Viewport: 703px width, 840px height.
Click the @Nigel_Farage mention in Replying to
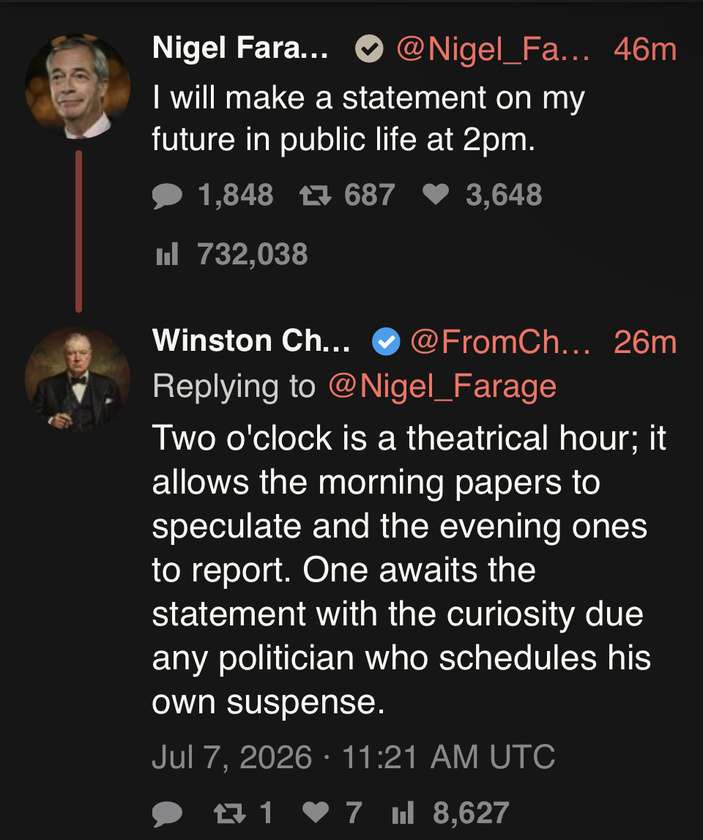(442, 386)
